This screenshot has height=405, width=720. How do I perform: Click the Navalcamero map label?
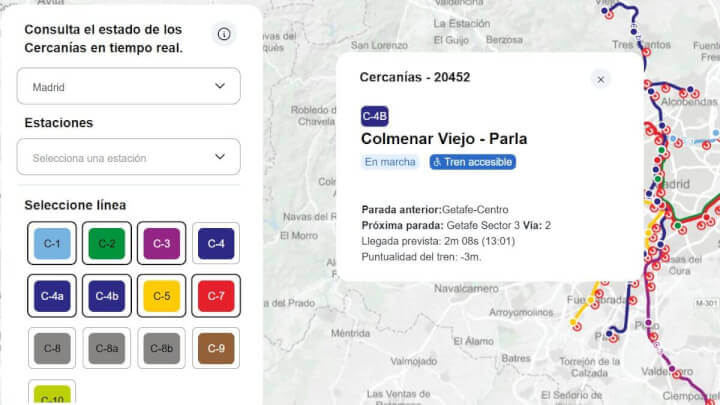[466, 288]
